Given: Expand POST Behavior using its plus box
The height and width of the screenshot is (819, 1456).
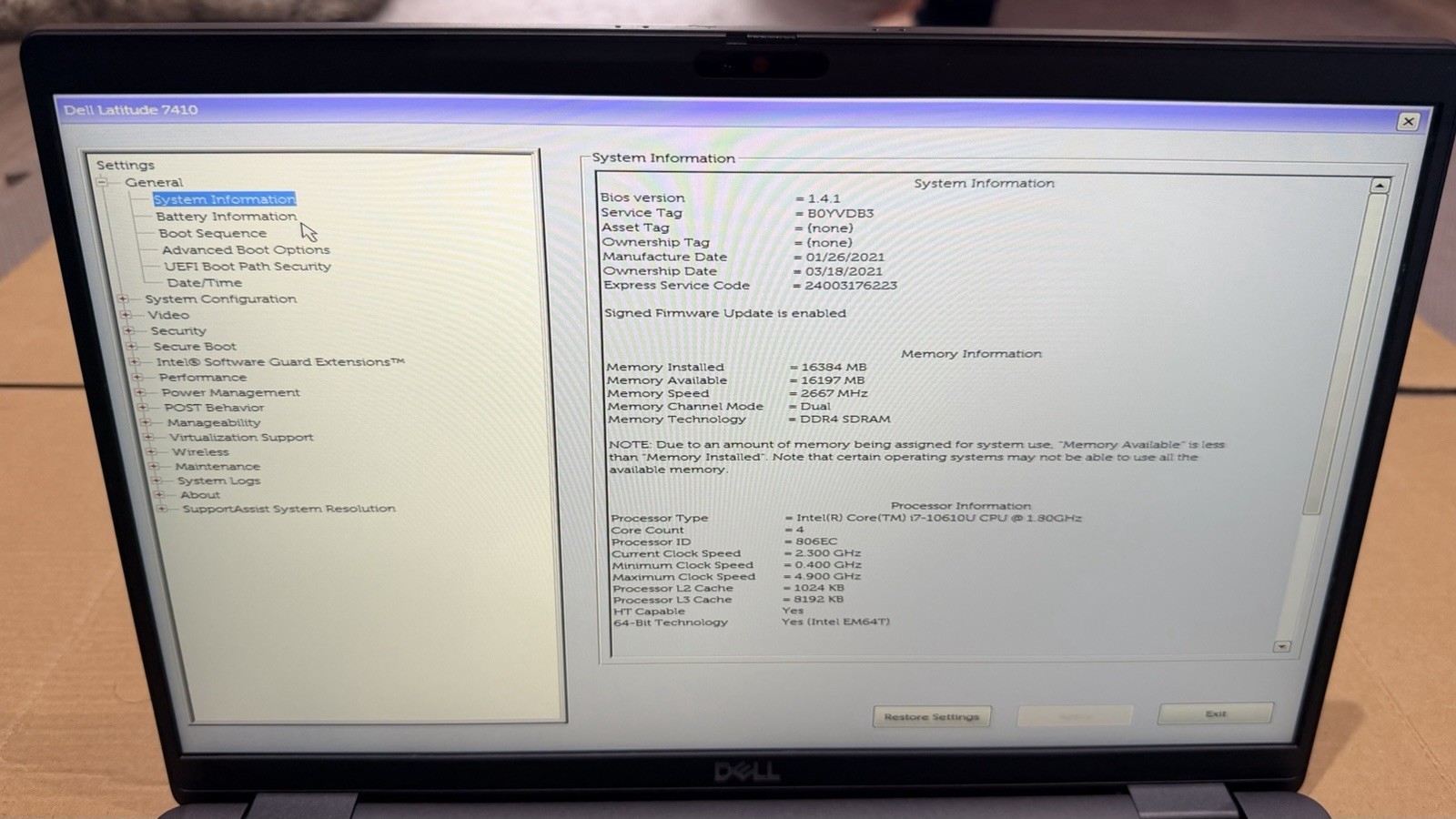Looking at the screenshot, I should (x=143, y=408).
